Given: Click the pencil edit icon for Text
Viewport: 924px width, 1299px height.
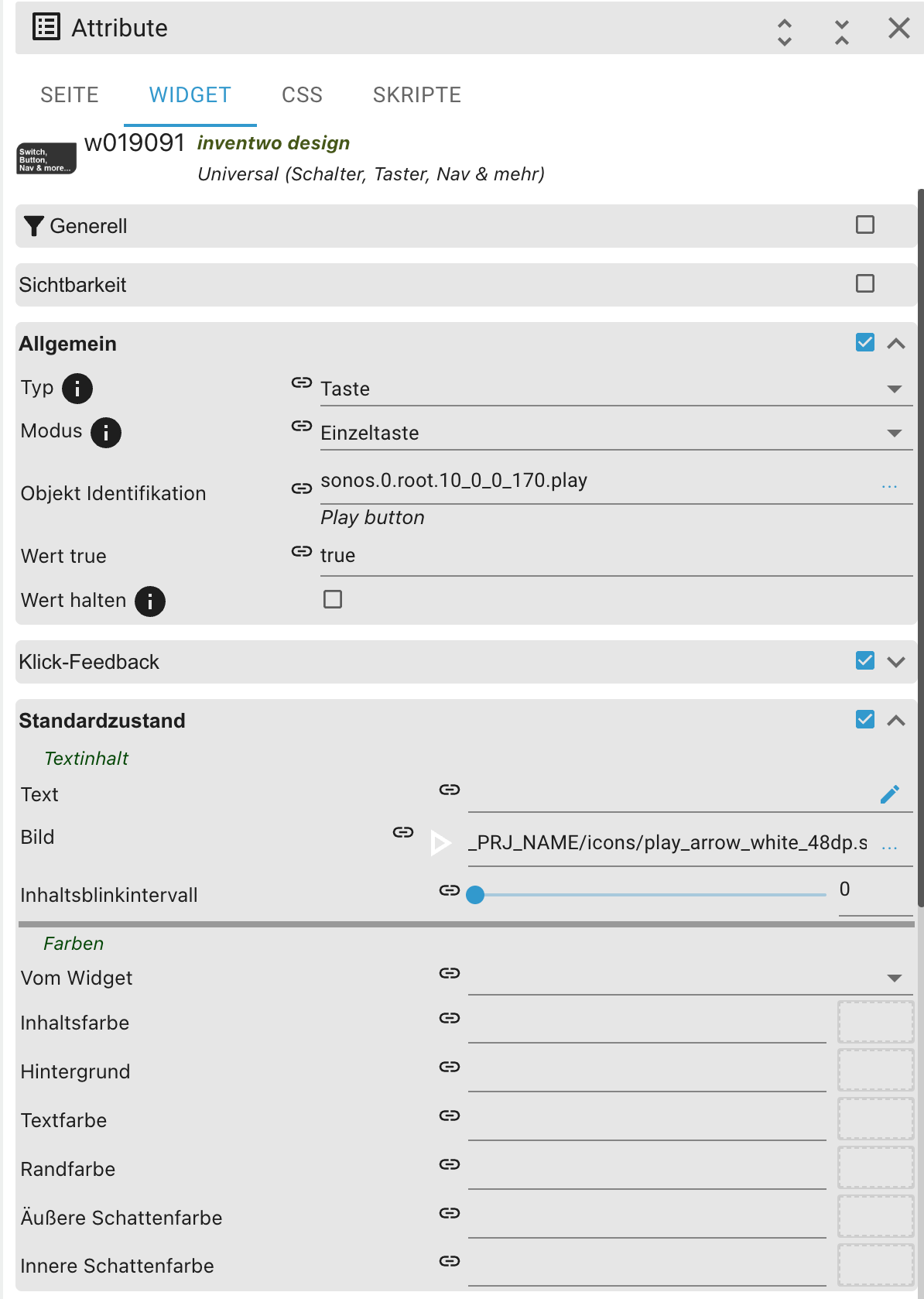Looking at the screenshot, I should coord(890,794).
